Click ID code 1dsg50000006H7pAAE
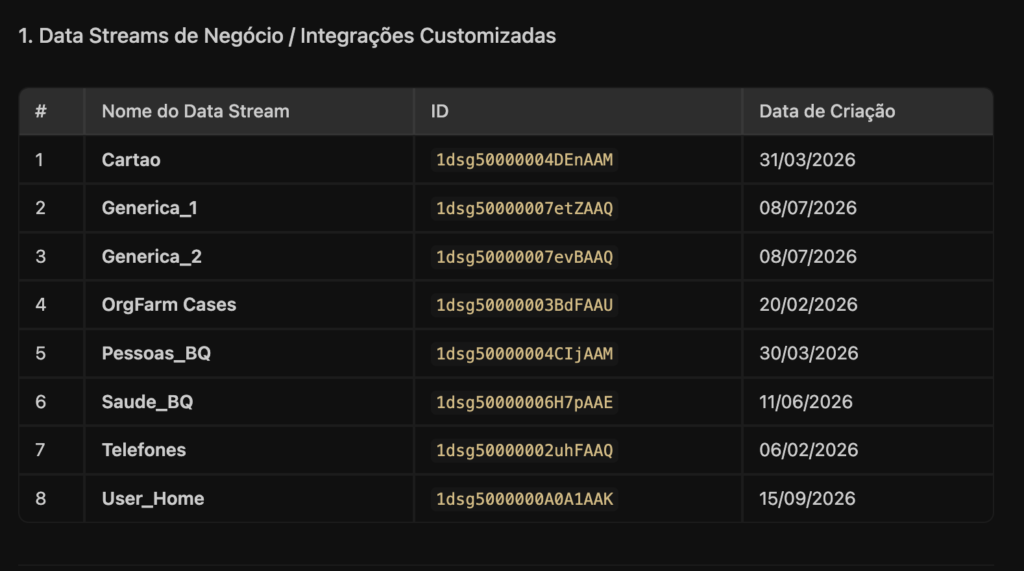 tap(524, 402)
